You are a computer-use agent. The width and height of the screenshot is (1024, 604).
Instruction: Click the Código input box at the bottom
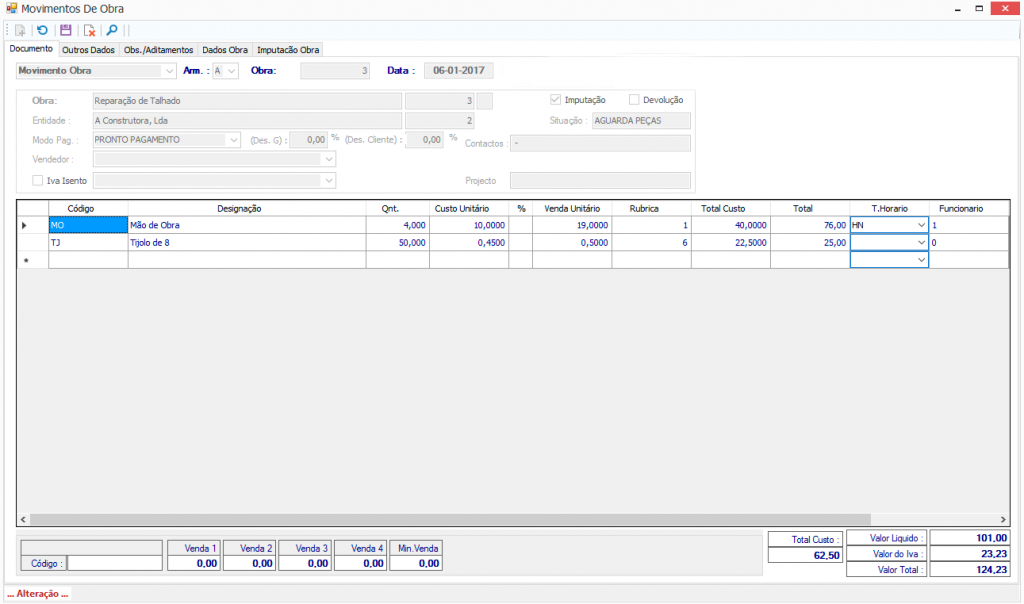[x=115, y=563]
